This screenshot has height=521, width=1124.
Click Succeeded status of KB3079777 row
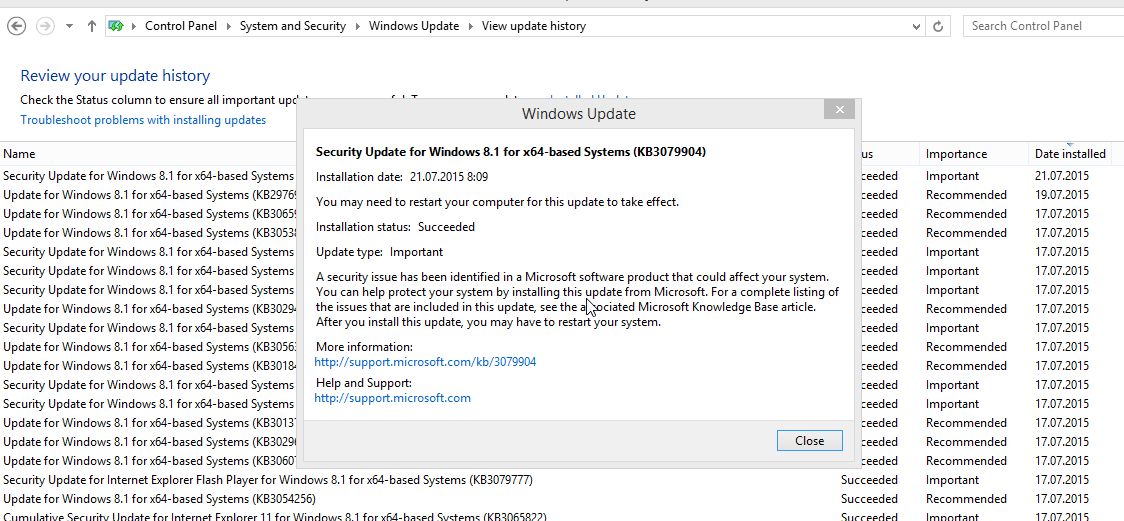[x=869, y=479]
